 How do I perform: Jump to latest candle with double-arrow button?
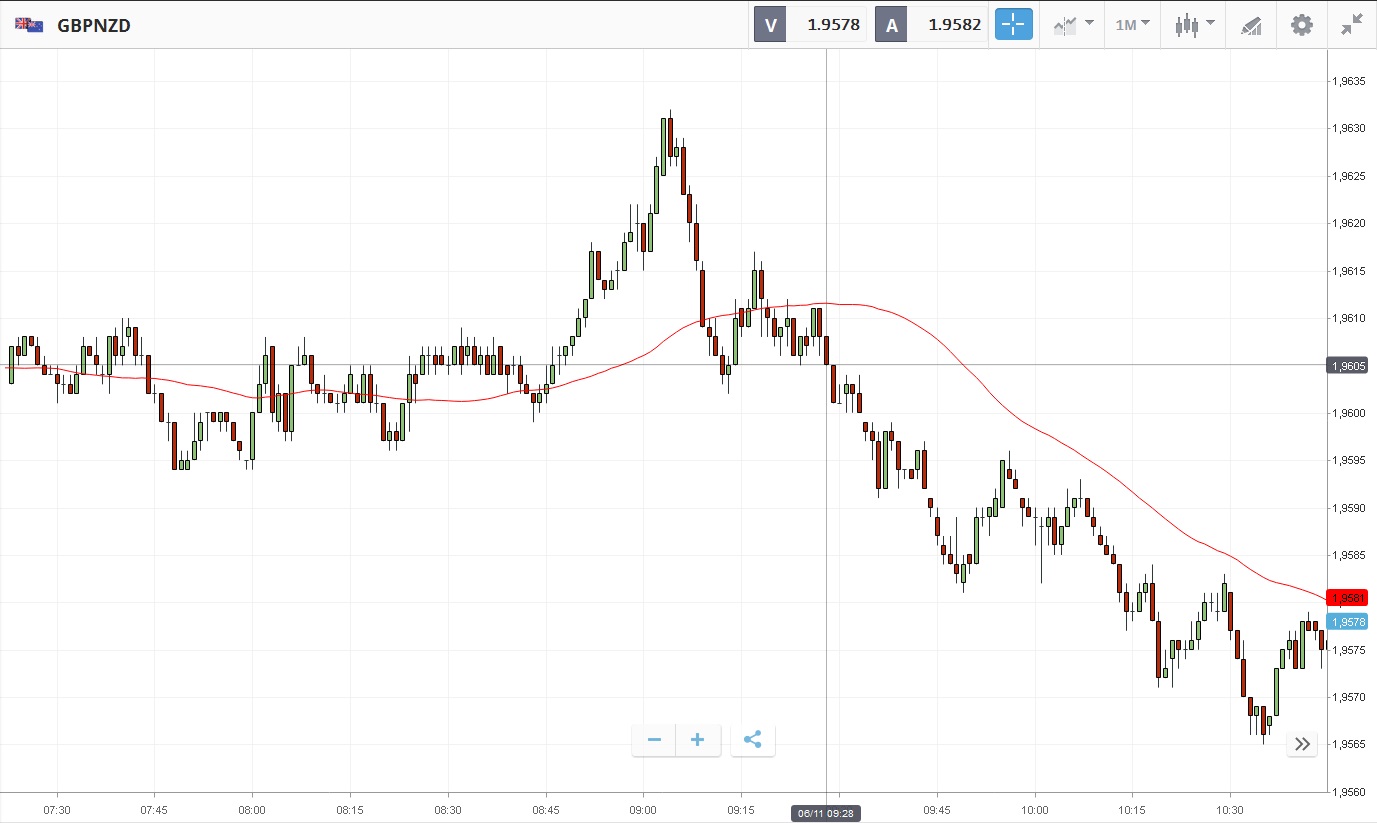click(x=1302, y=743)
